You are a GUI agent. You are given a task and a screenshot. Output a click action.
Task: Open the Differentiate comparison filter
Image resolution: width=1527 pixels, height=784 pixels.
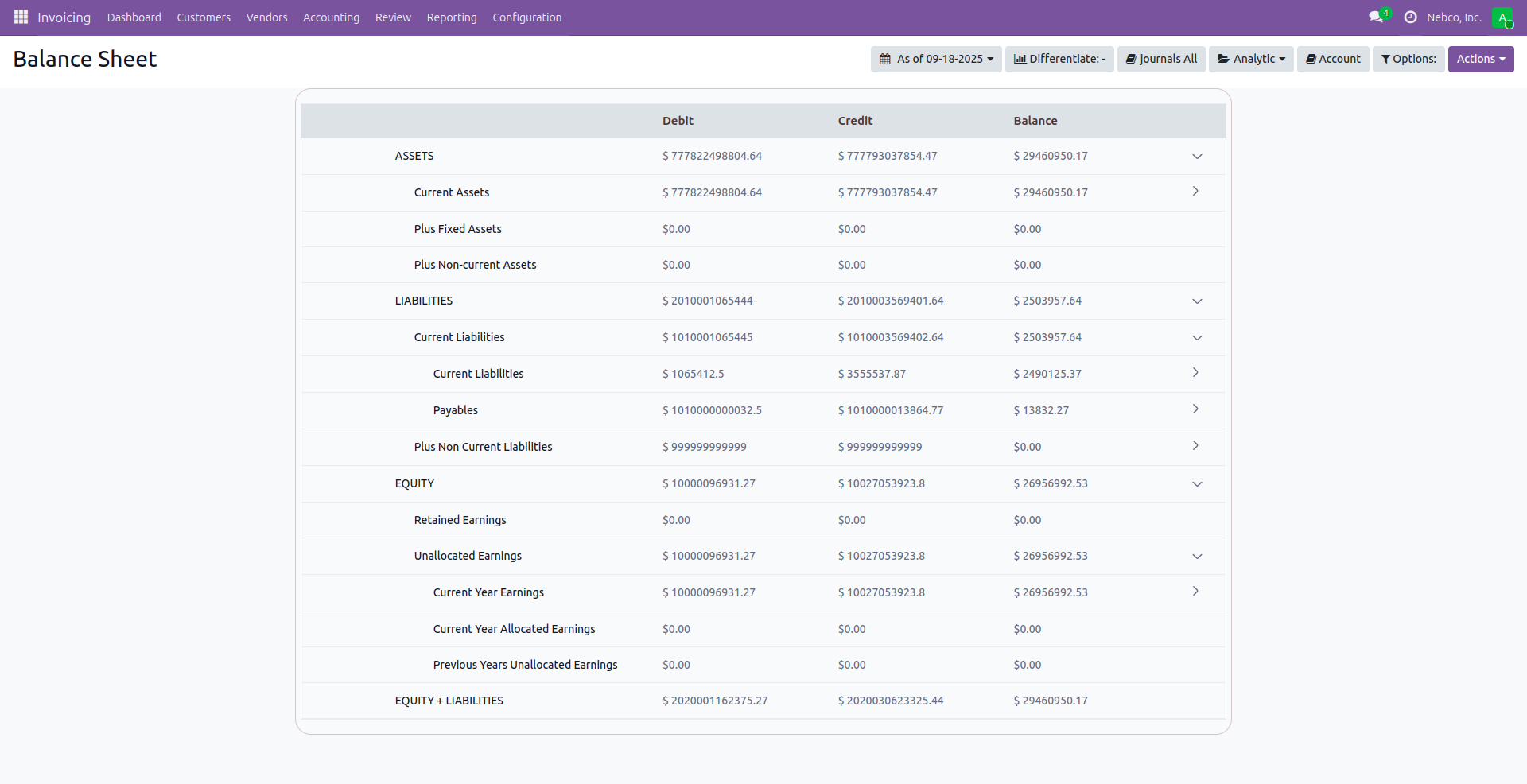(1059, 59)
